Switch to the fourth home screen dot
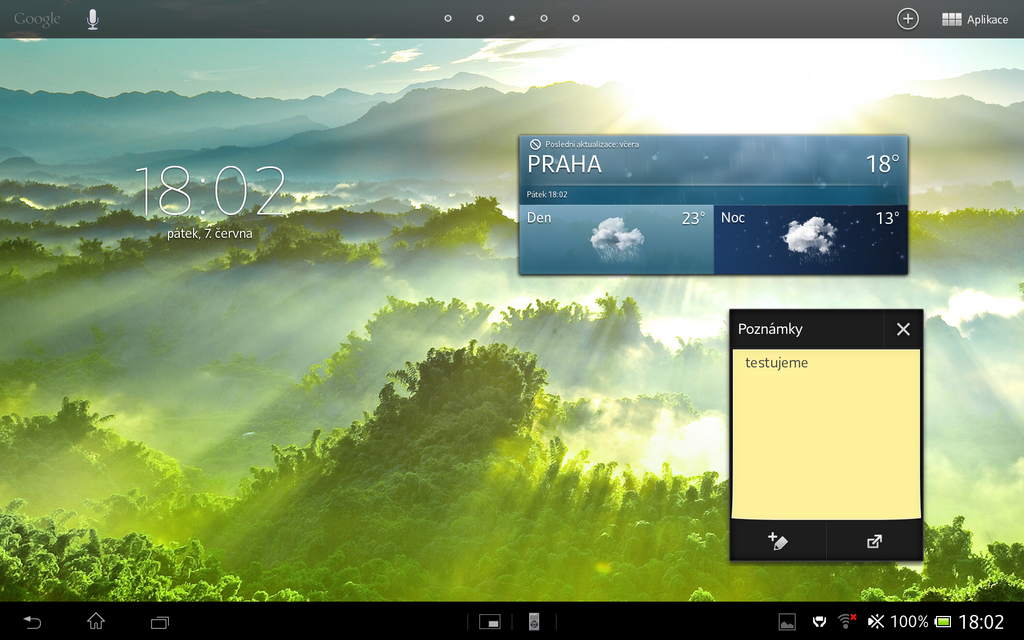The width and height of the screenshot is (1024, 640). (x=543, y=17)
